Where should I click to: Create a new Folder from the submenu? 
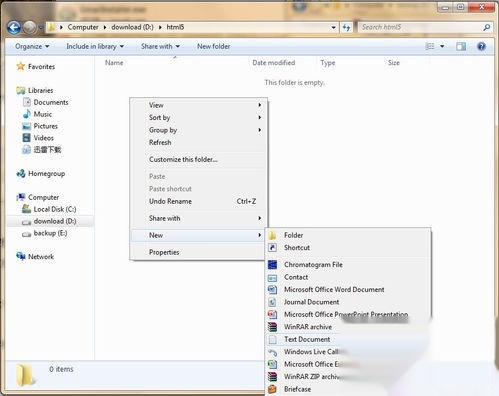pos(348,235)
